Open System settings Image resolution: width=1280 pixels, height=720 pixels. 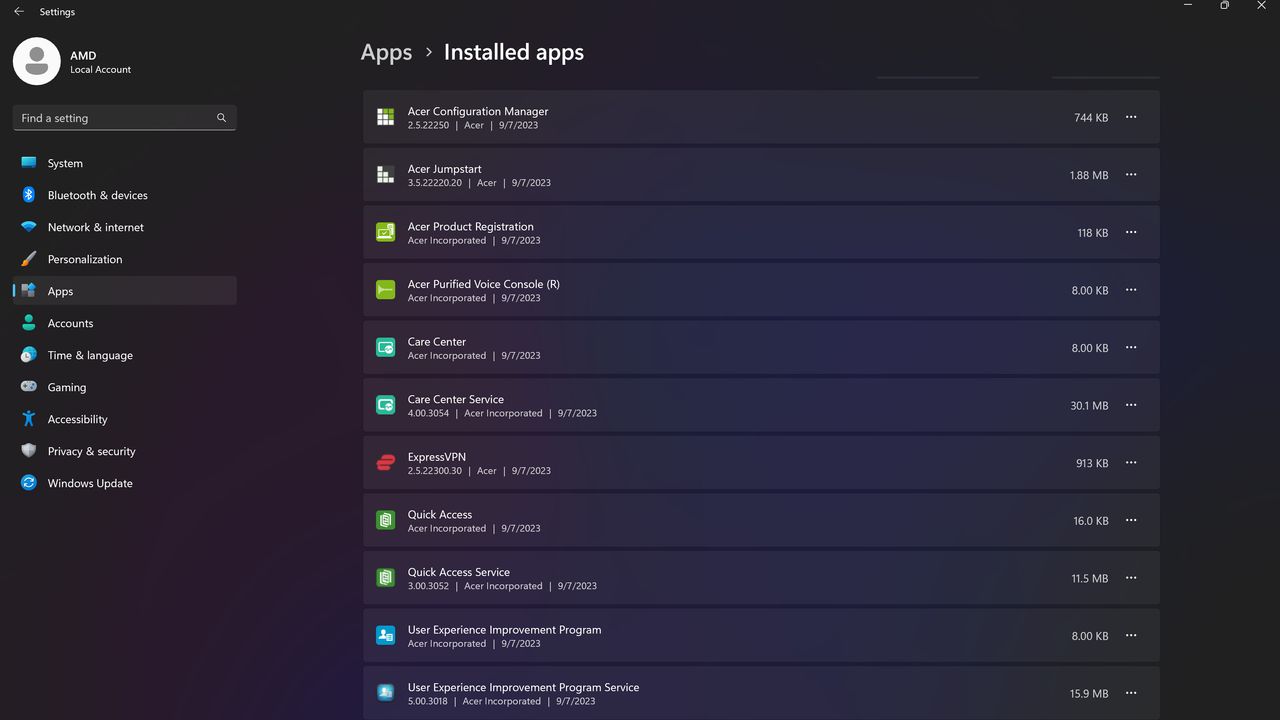pyautogui.click(x=125, y=163)
